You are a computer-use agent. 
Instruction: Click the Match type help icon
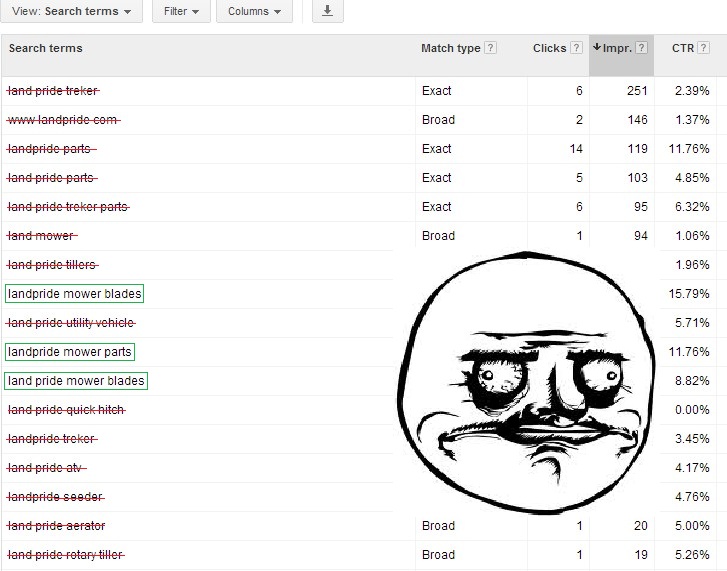pos(491,48)
